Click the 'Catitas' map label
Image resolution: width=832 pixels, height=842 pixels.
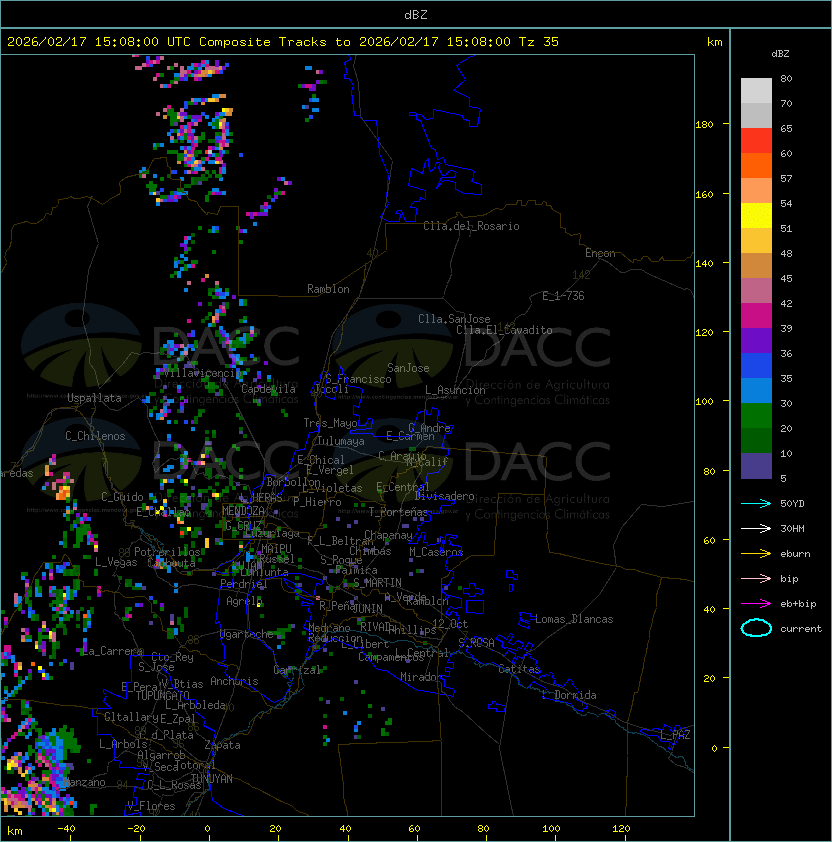click(519, 669)
